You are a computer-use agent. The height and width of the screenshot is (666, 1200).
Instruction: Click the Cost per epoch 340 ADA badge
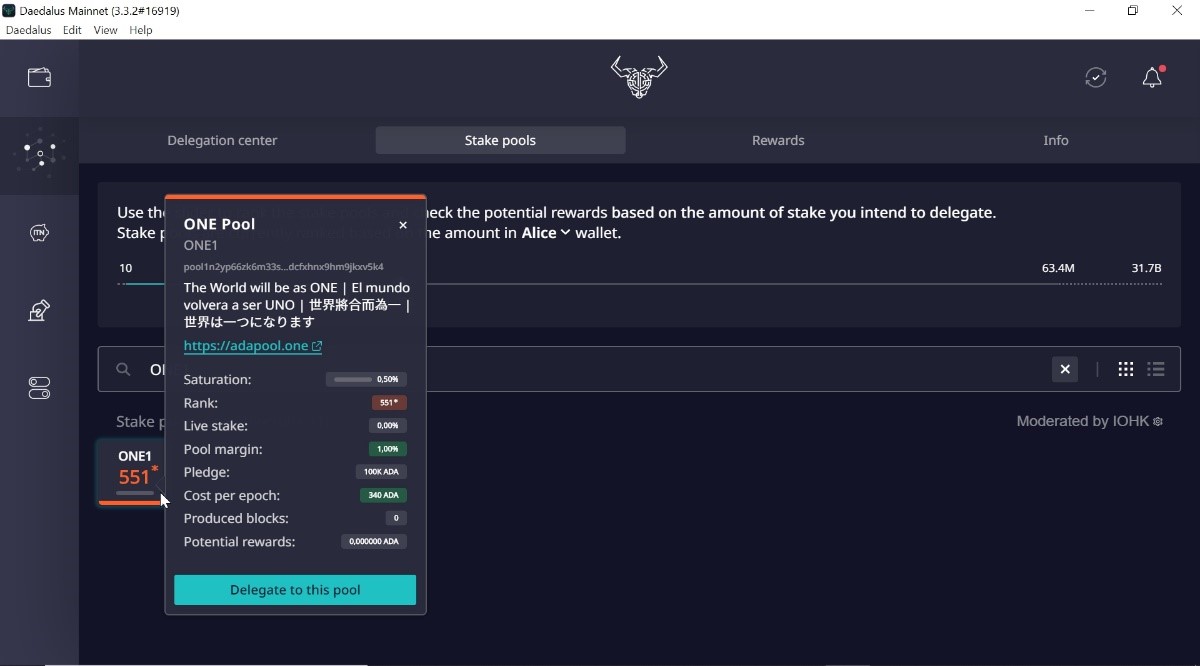tap(383, 495)
